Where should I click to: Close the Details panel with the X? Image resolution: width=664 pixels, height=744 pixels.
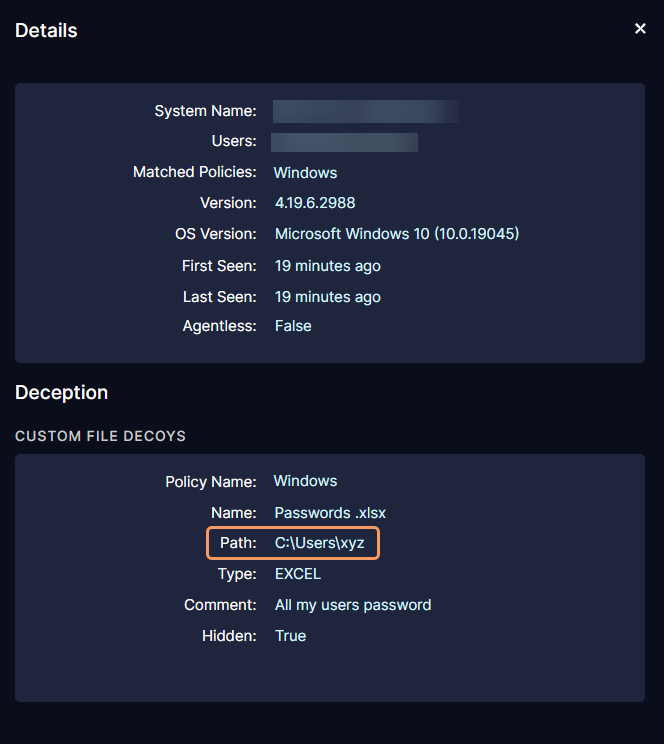[x=640, y=29]
